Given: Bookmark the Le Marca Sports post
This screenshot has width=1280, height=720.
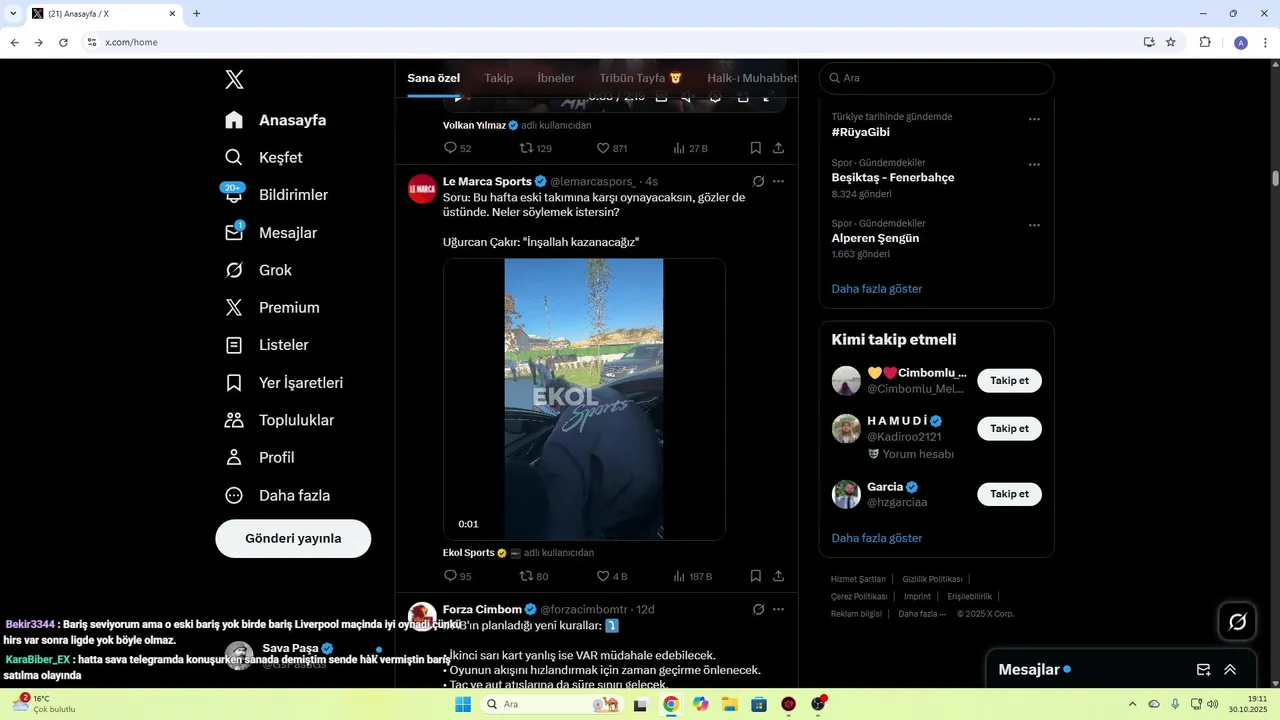Looking at the screenshot, I should tap(756, 576).
